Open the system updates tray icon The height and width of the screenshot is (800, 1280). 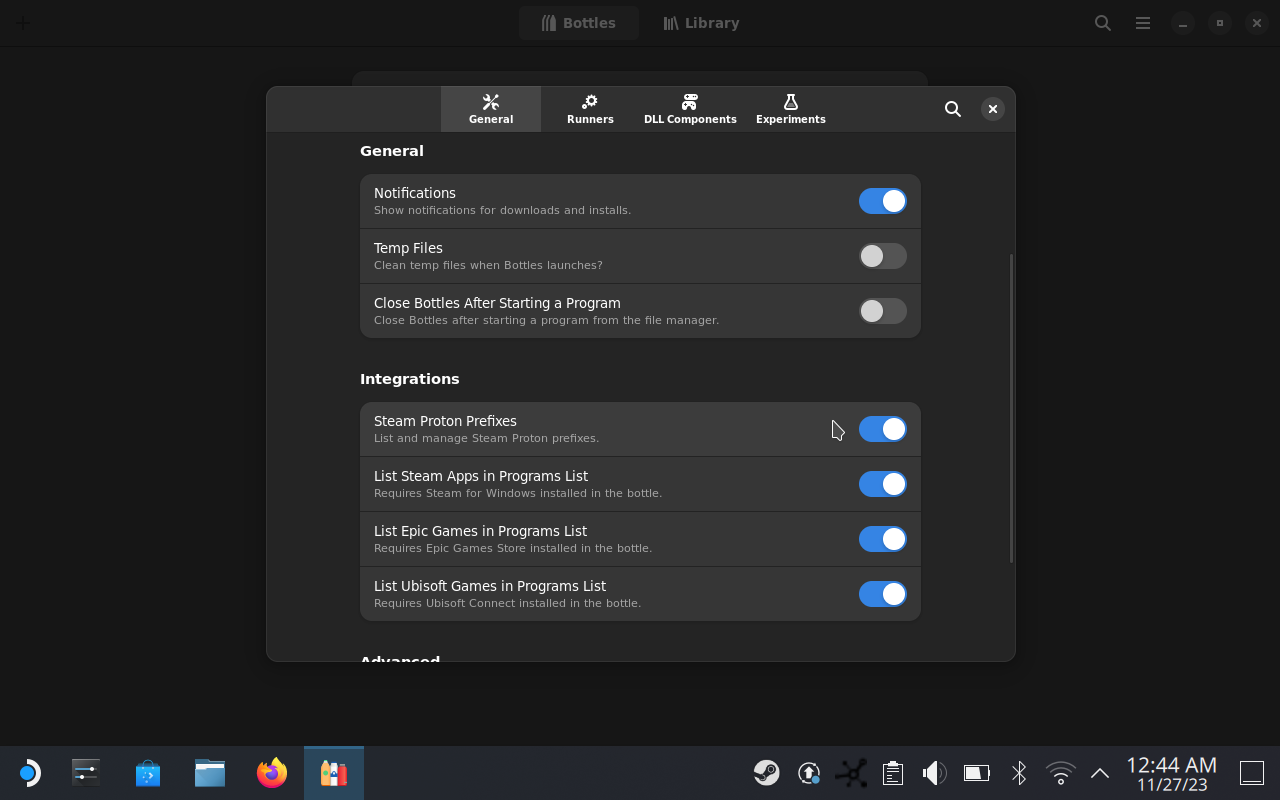pyautogui.click(x=809, y=773)
